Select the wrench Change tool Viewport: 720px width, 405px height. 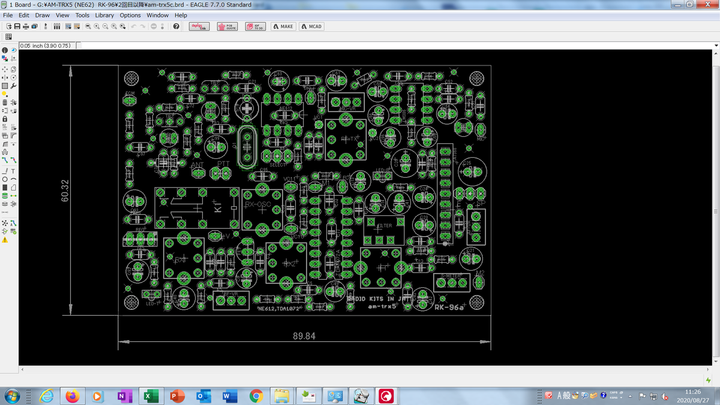(13, 86)
